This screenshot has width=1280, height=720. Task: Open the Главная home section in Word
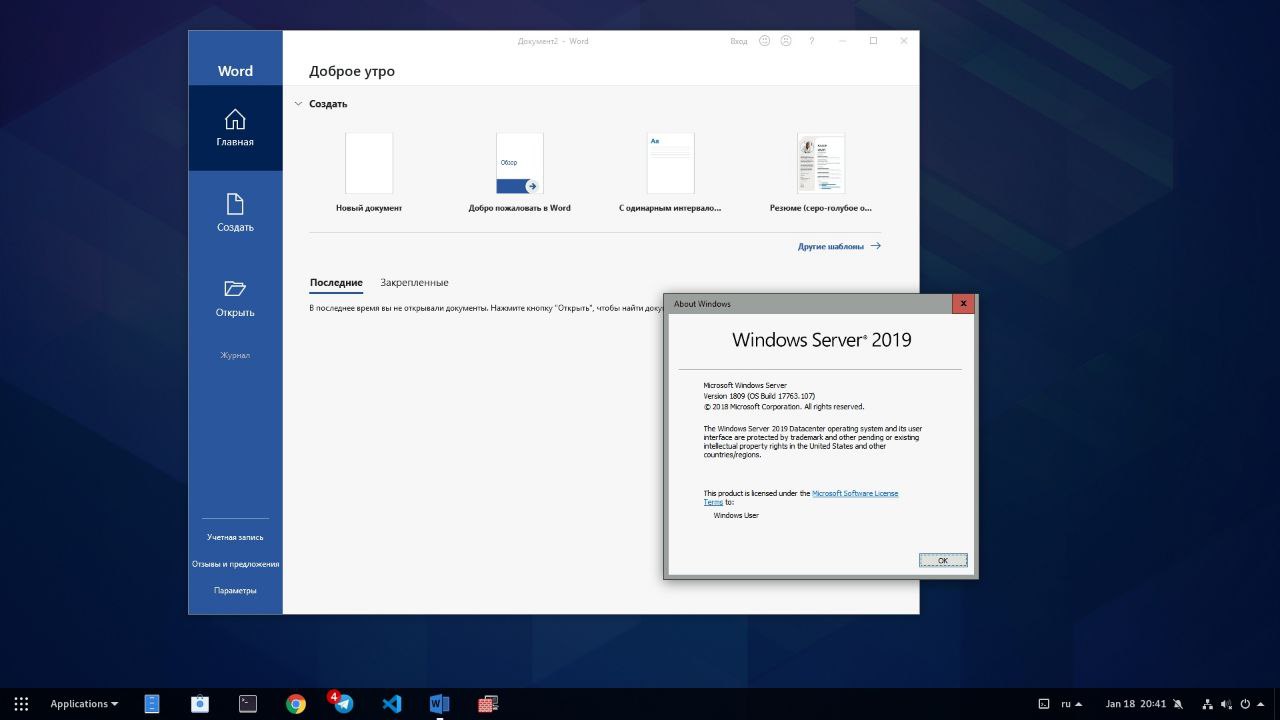click(235, 128)
